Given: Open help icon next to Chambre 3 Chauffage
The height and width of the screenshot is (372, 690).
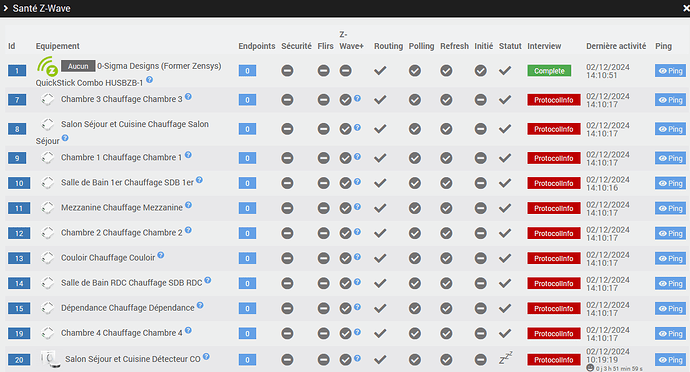Looking at the screenshot, I should click(188, 96).
